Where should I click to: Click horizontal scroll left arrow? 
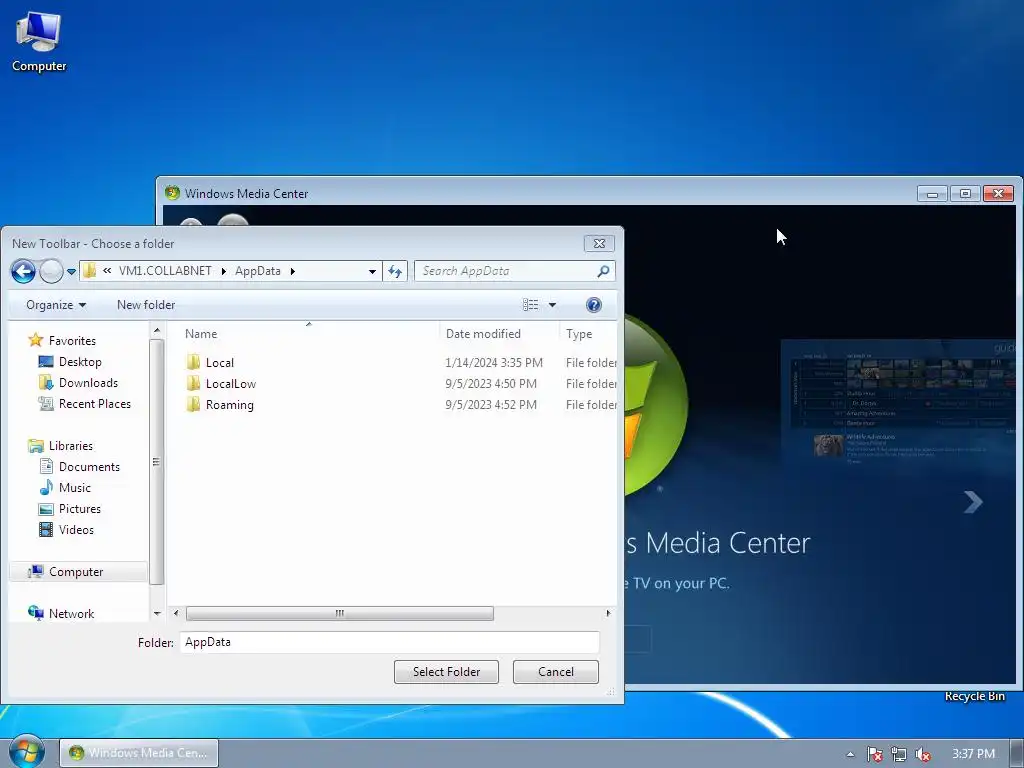click(176, 613)
